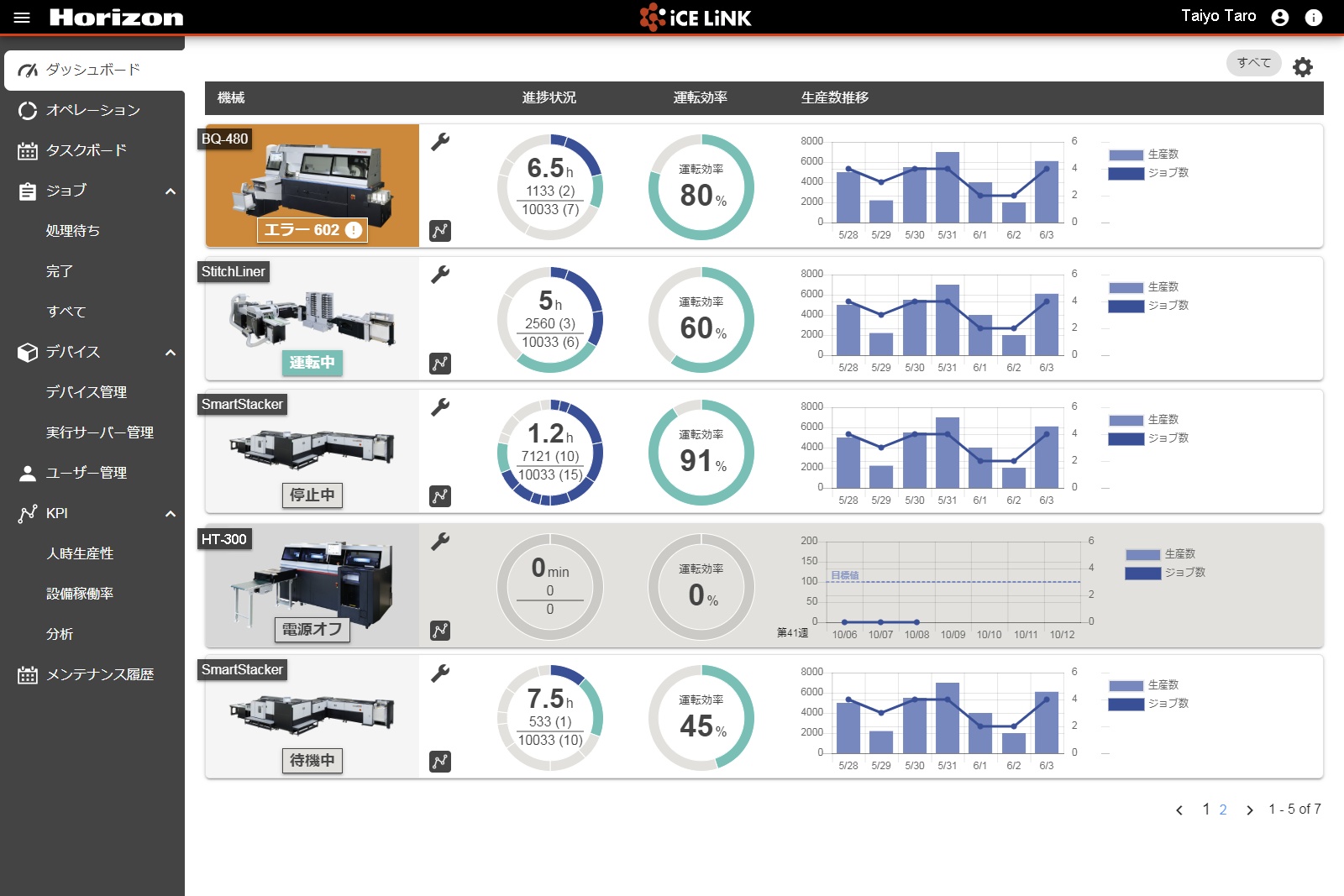Screen dimensions: 1344x896
Task: Click the 91% operating efficiency gauge
Action: 701,453
